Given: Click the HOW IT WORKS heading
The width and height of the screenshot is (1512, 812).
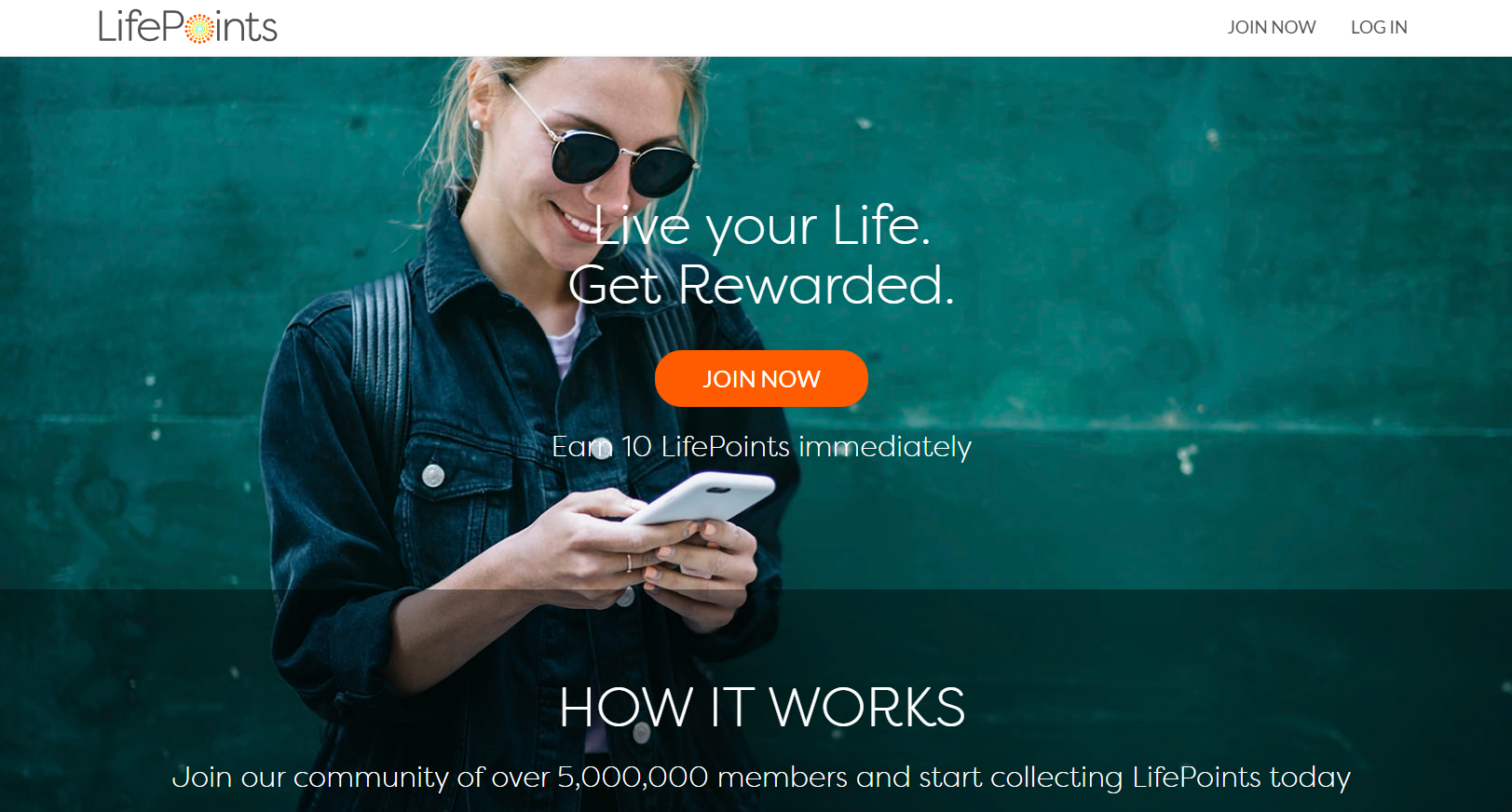Looking at the screenshot, I should 762,707.
